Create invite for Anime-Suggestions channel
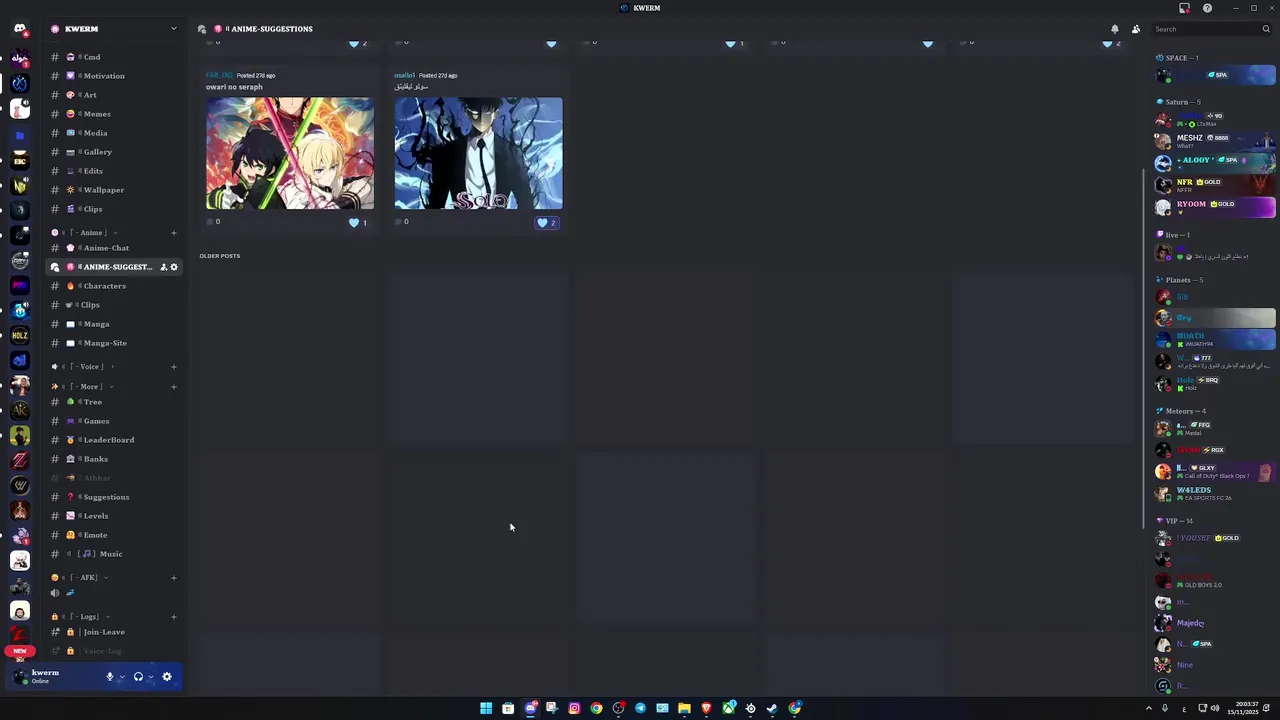Viewport: 1280px width, 720px height. 164,267
